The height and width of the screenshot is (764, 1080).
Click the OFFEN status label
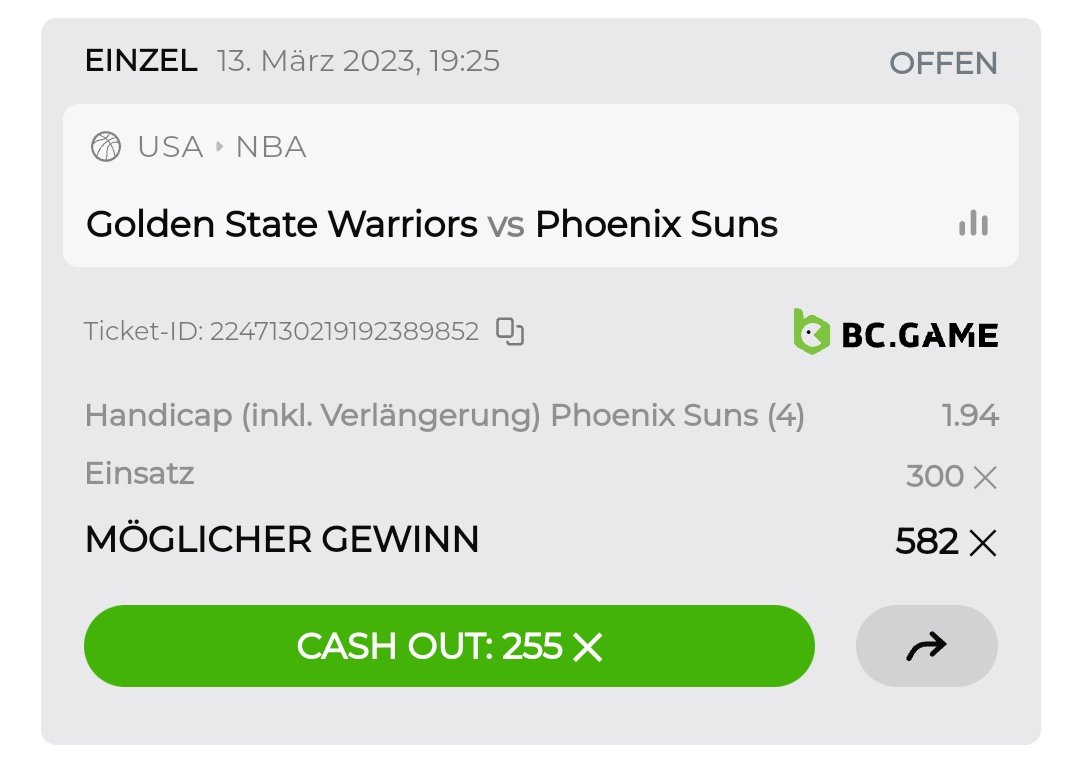pos(943,63)
